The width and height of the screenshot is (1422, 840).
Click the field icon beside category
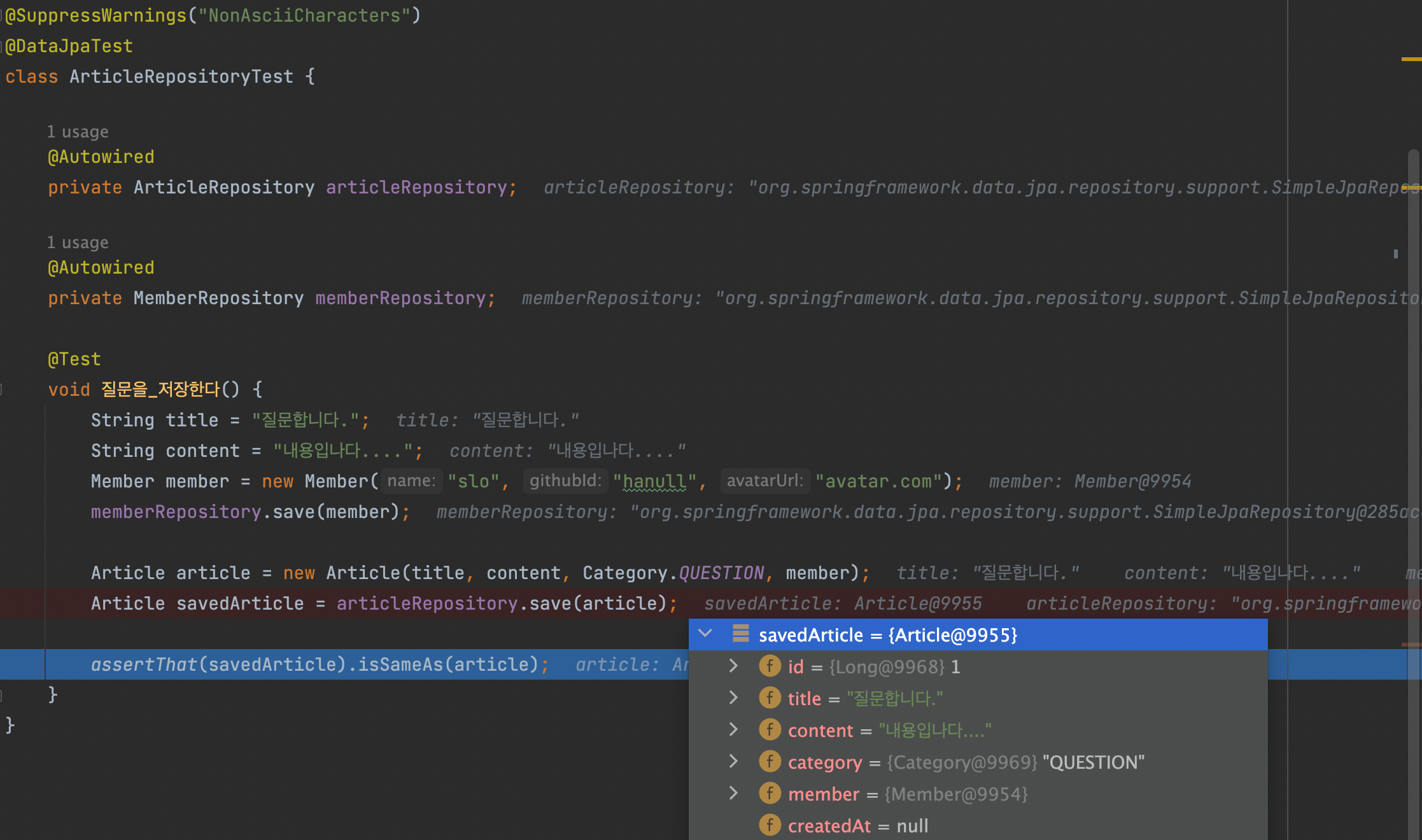coord(770,762)
